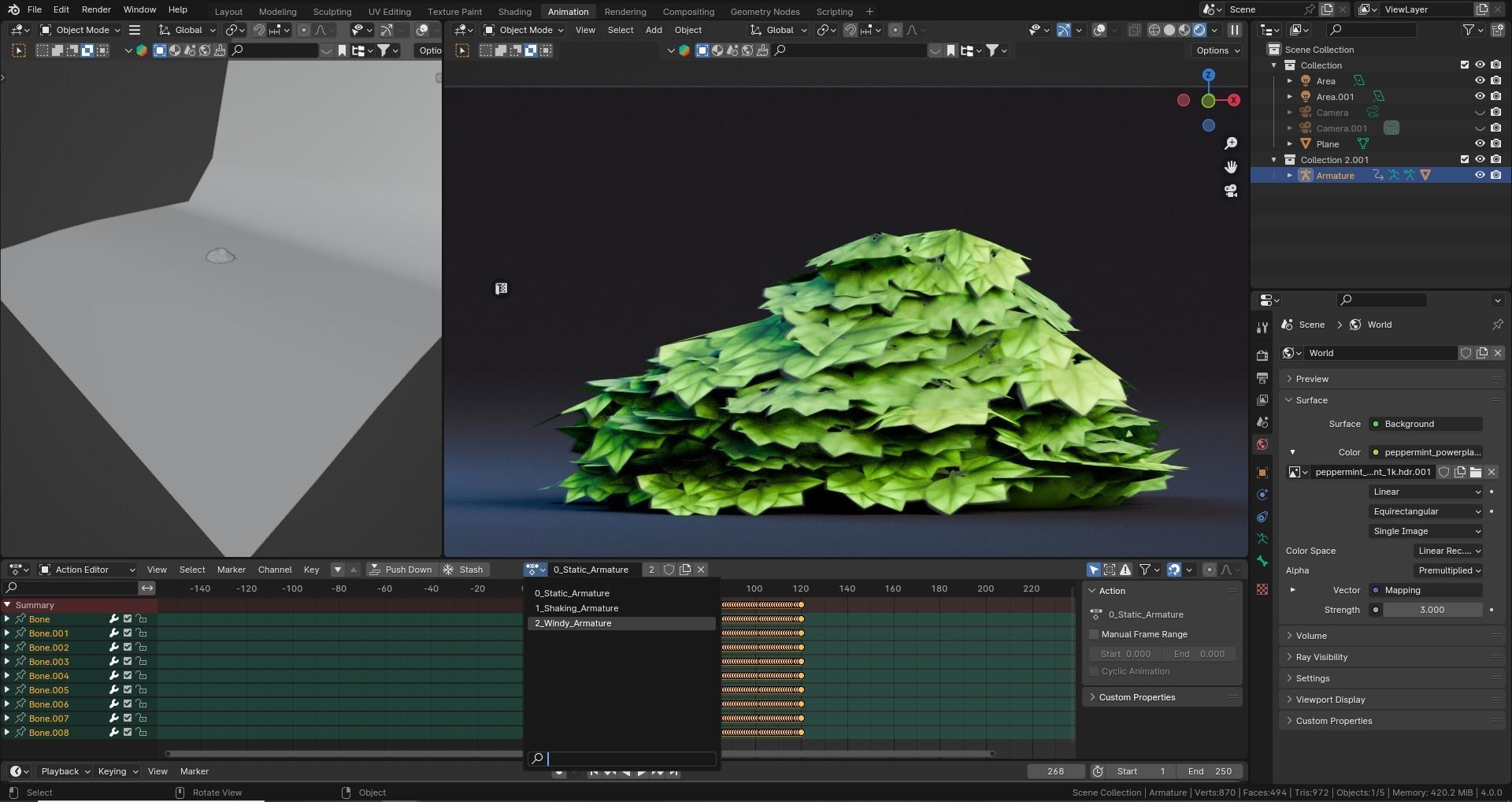Screen dimensions: 1512x802
Task: Switch to the Shading workspace tab
Action: 514,11
